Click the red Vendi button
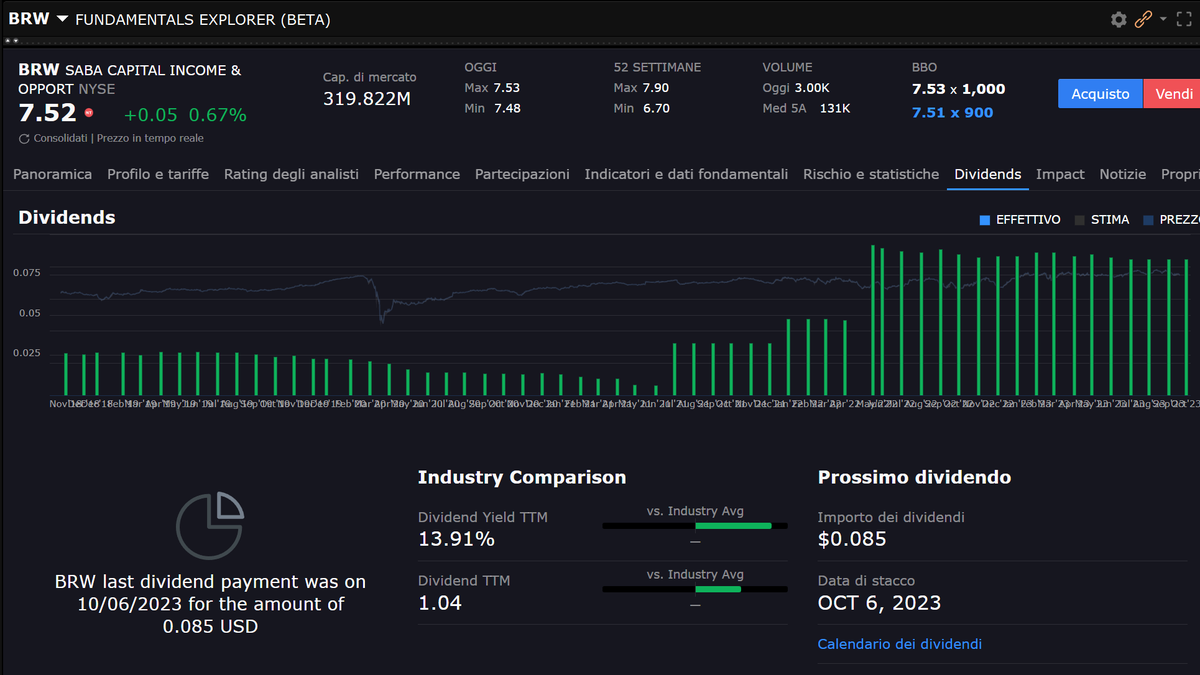This screenshot has width=1200, height=675. [1172, 94]
